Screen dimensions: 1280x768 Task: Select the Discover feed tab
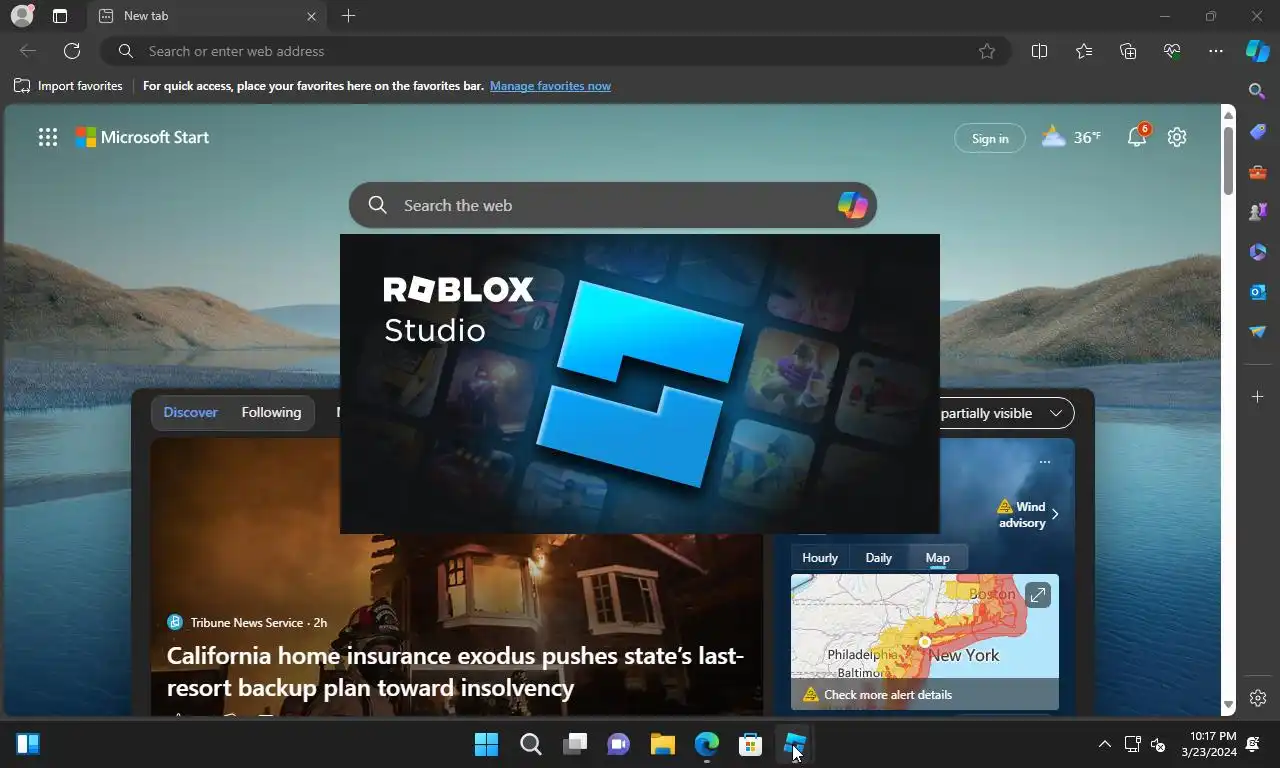(x=190, y=413)
